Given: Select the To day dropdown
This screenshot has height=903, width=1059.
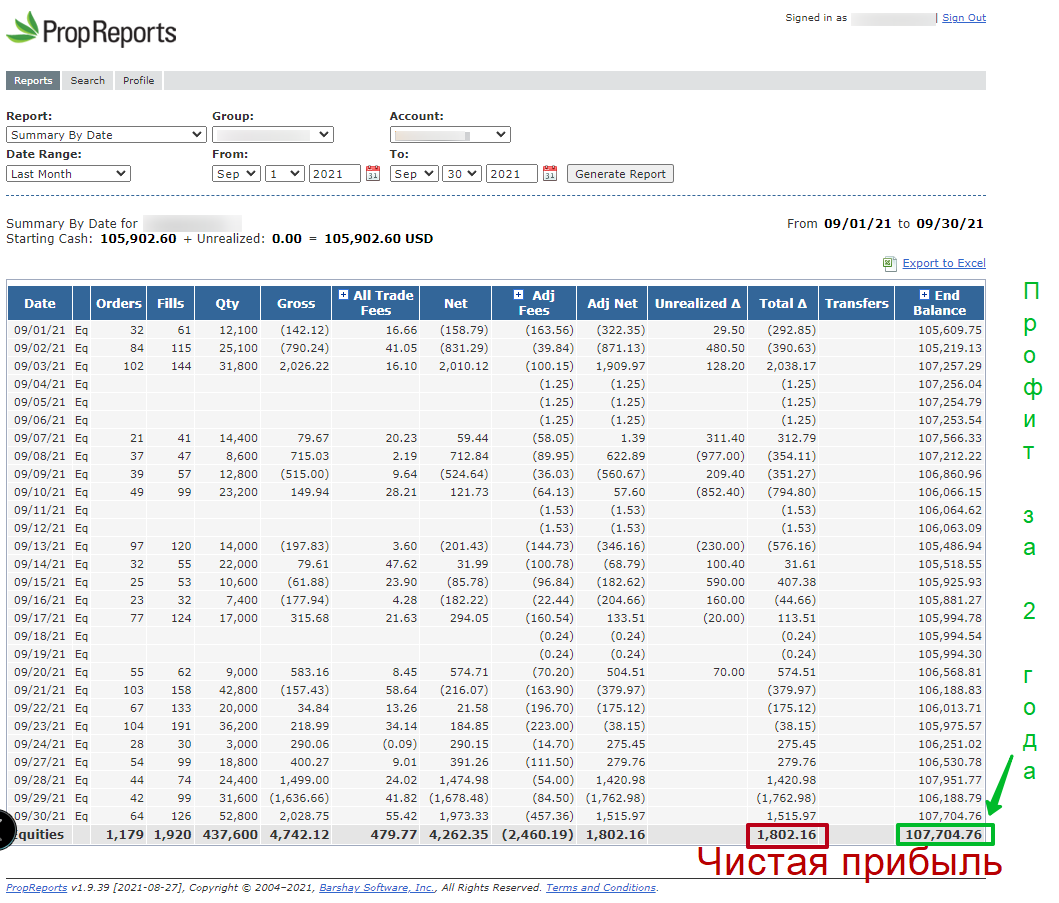Looking at the screenshot, I should coord(462,174).
